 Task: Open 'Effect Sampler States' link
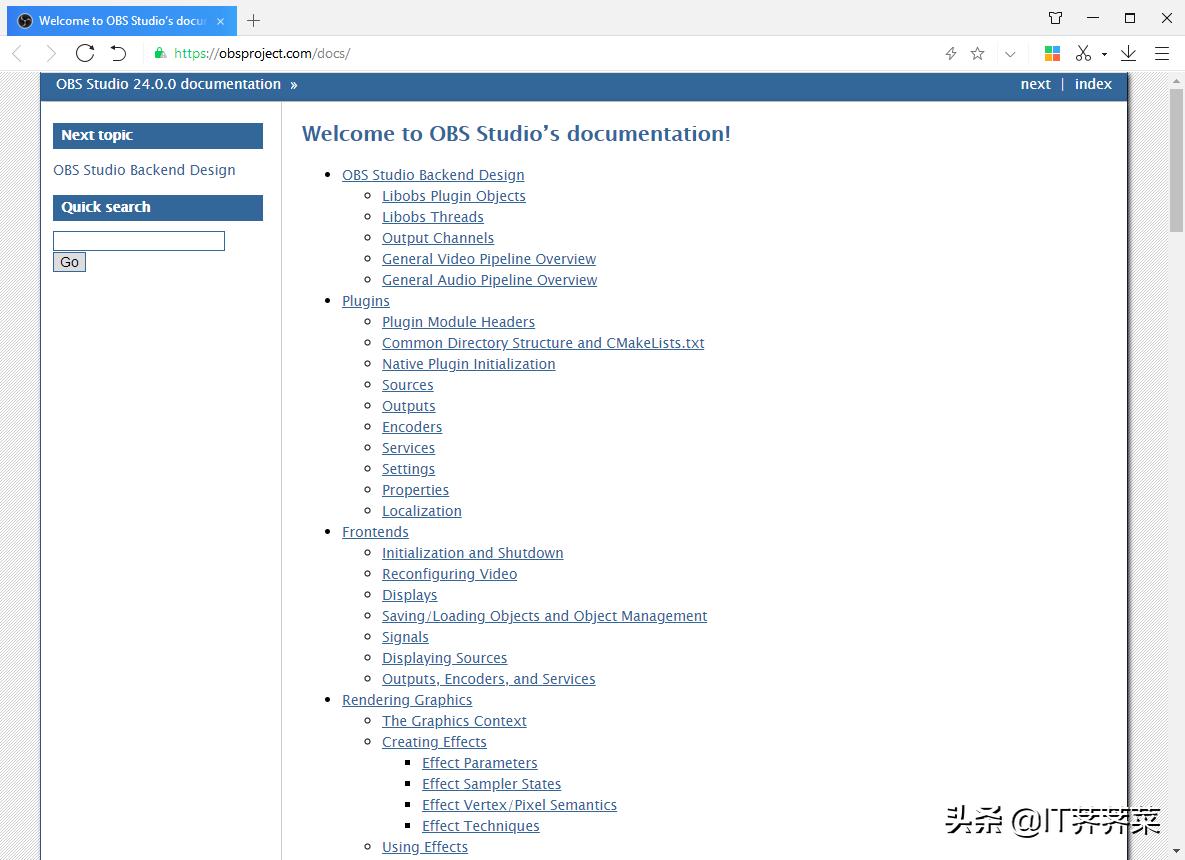491,784
